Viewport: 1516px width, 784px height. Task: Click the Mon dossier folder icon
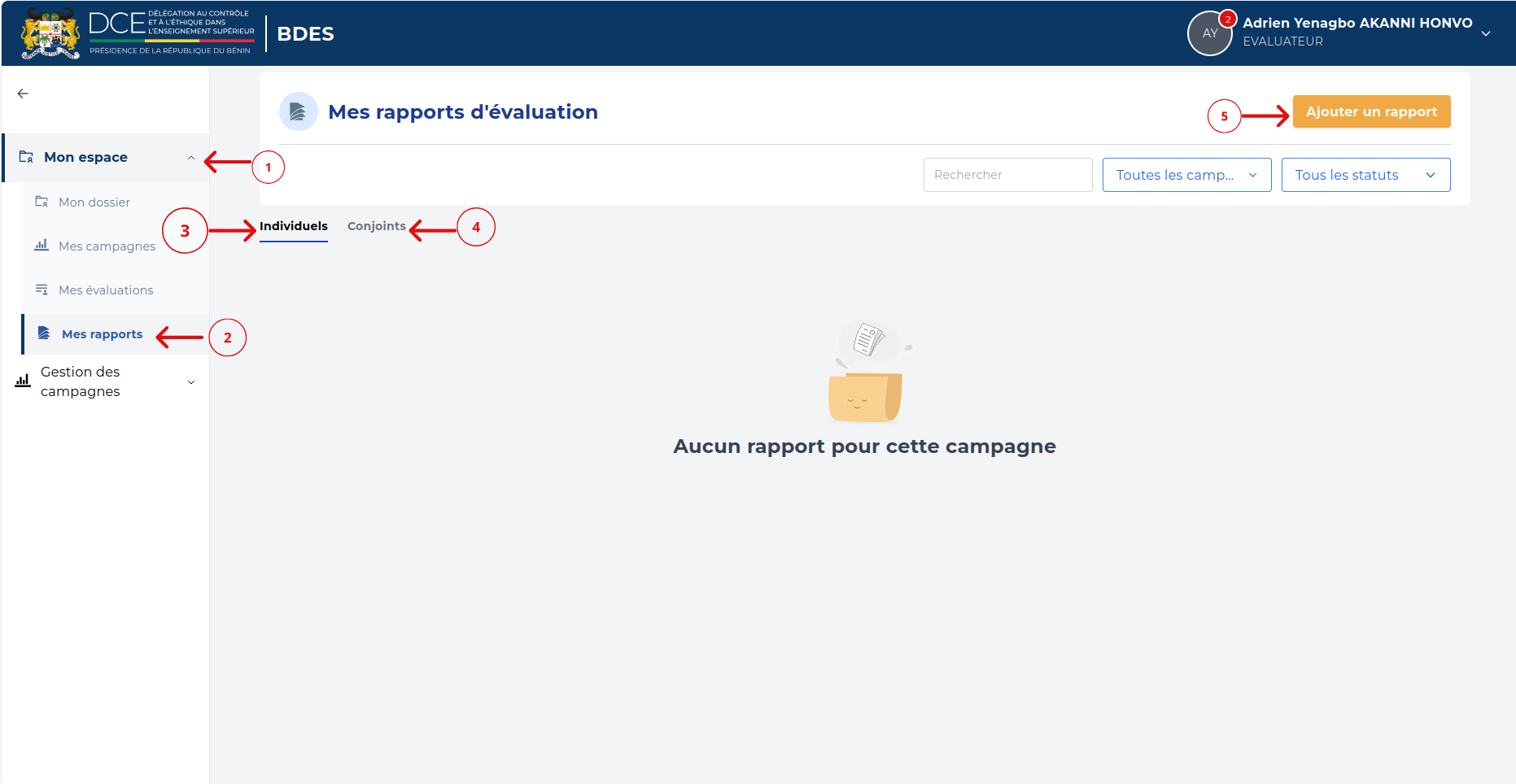click(42, 202)
